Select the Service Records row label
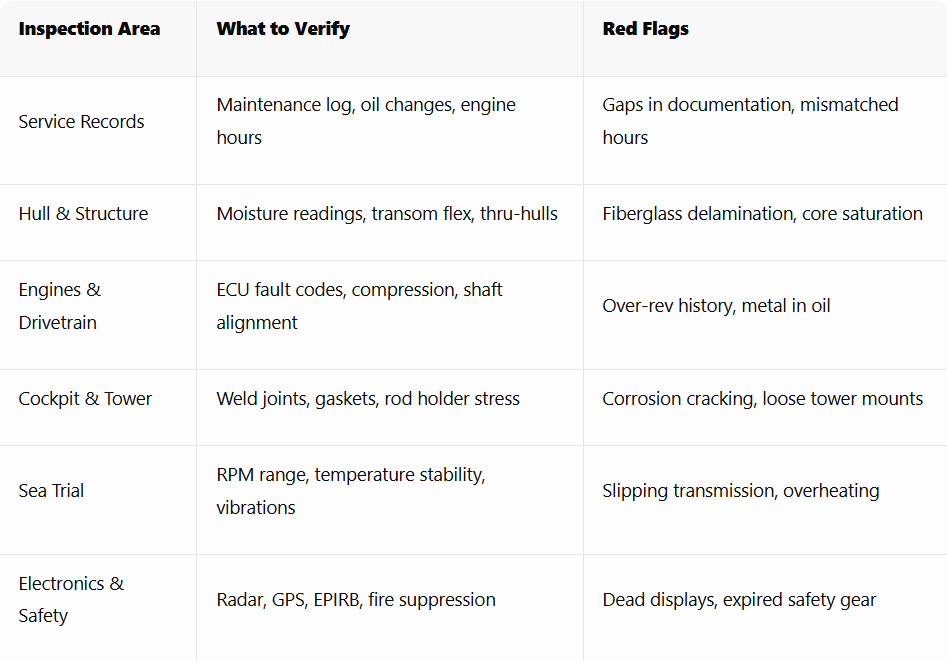Image resolution: width=947 pixels, height=661 pixels. coord(82,121)
